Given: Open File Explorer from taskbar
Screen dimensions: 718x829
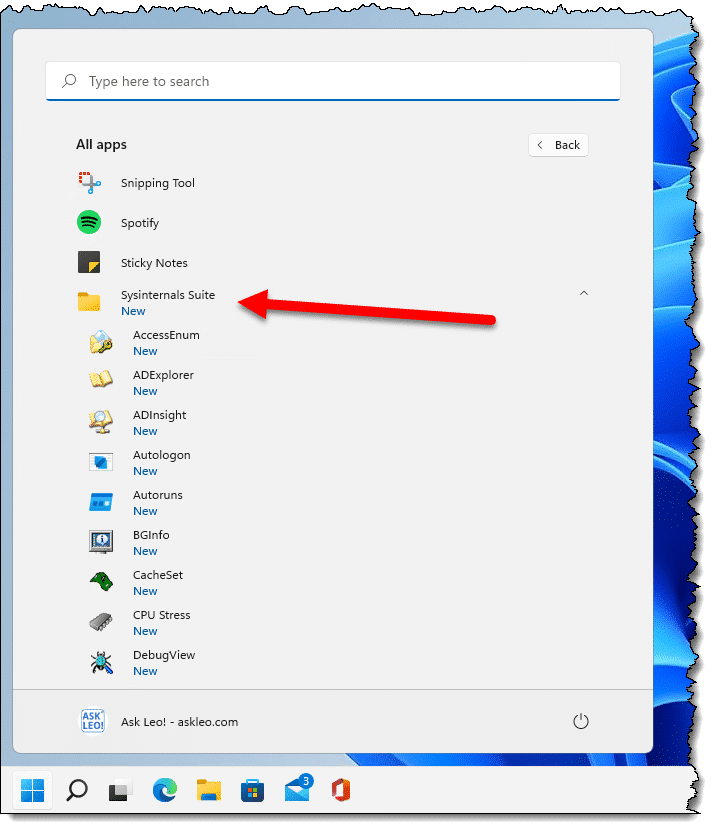Looking at the screenshot, I should [209, 790].
